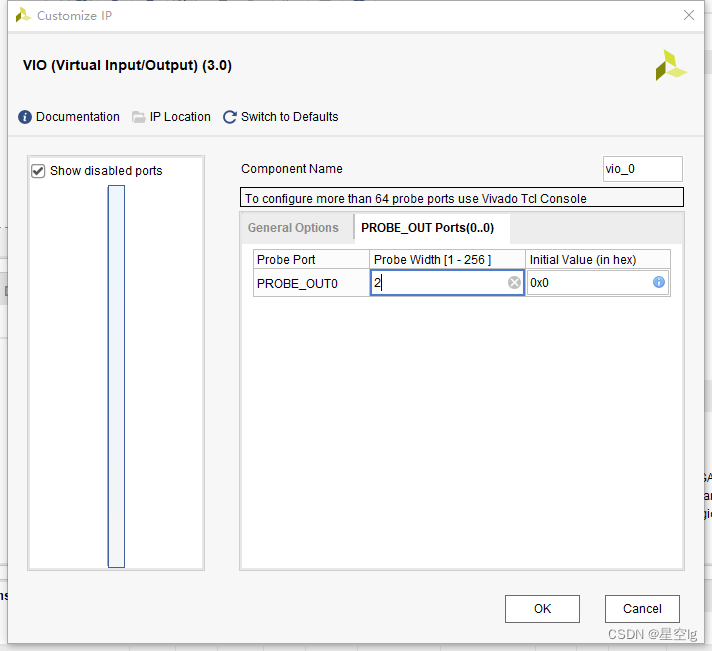Click the Vivado logo in the title bar
712x651 pixels.
pos(23,15)
